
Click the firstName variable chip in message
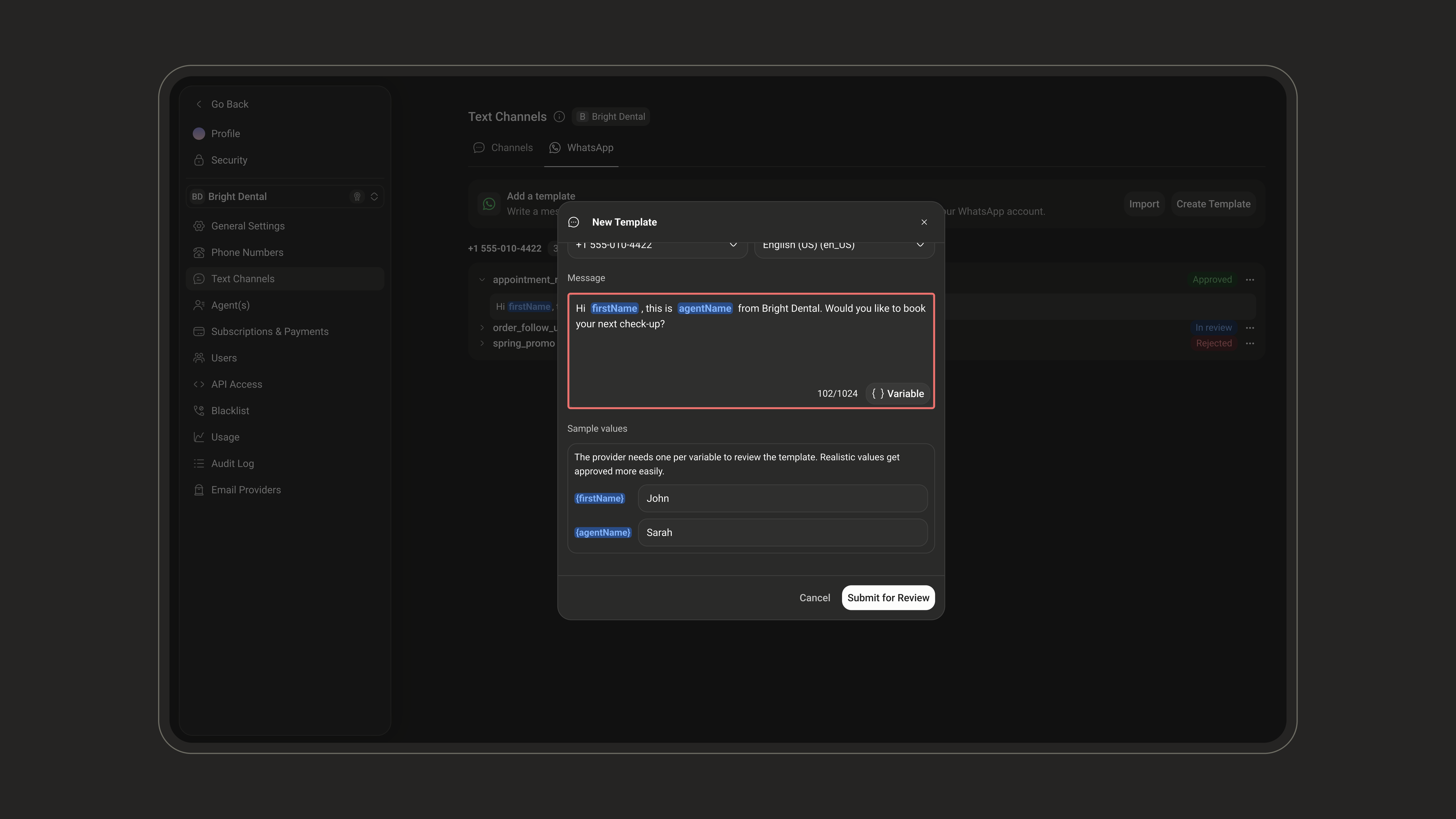[x=614, y=309]
